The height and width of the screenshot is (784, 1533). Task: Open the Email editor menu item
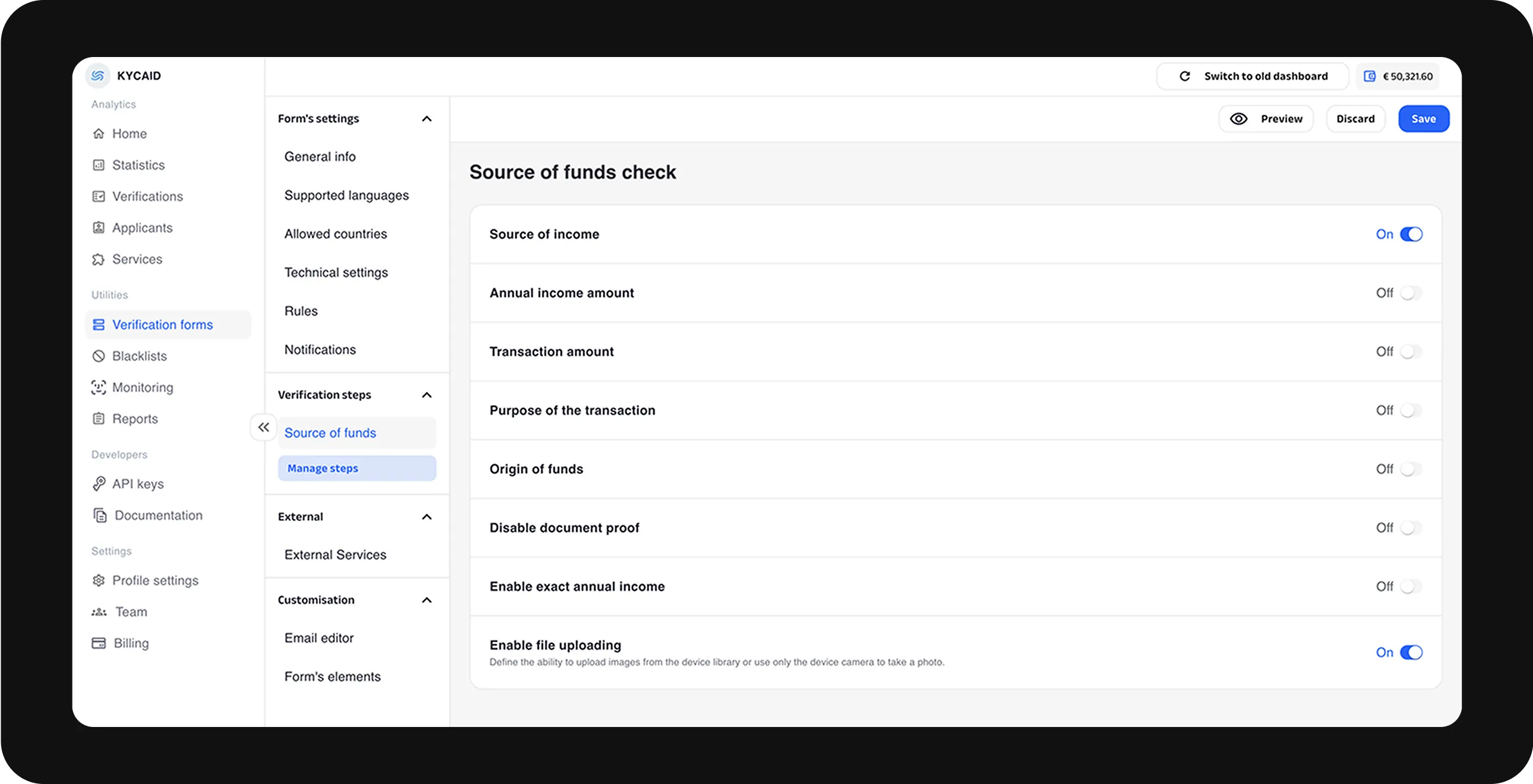(318, 637)
